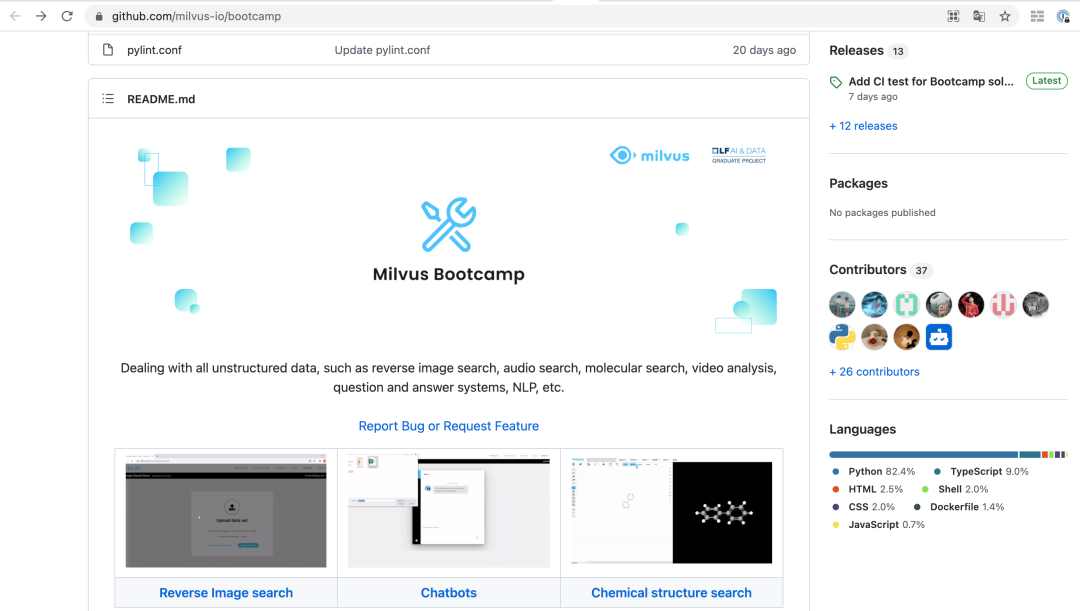Filter by JavaScript 0.7% language
This screenshot has width=1080, height=611.
879,525
